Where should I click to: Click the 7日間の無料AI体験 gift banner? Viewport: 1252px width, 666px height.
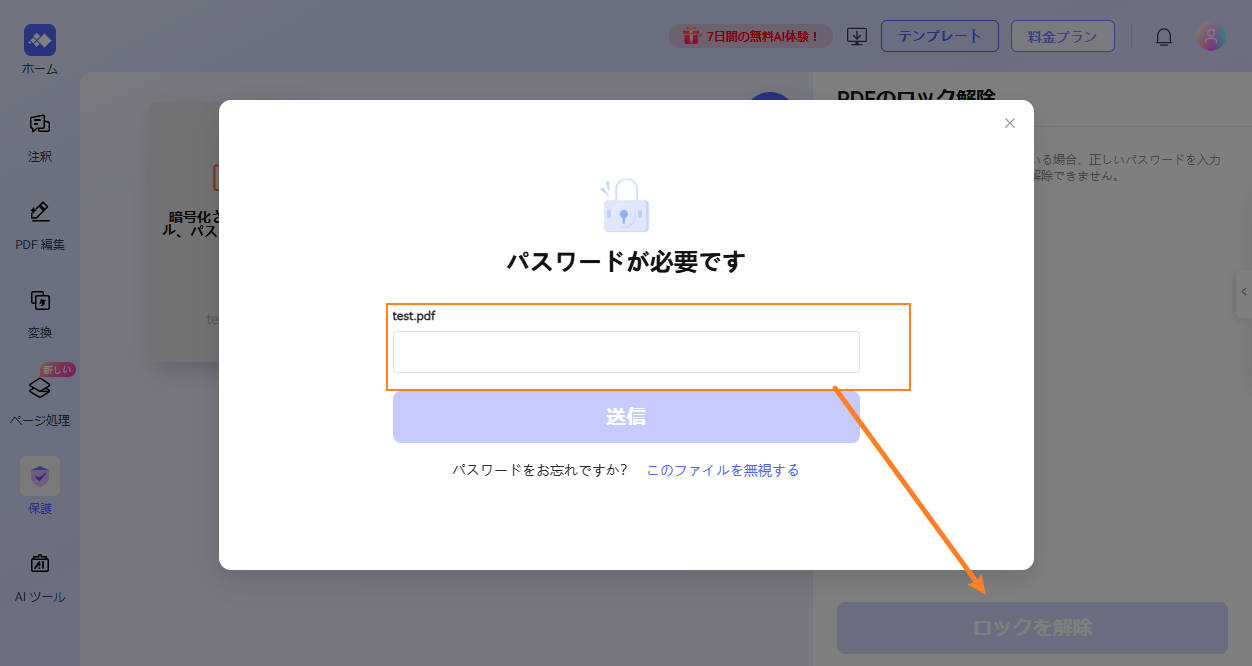pos(751,36)
